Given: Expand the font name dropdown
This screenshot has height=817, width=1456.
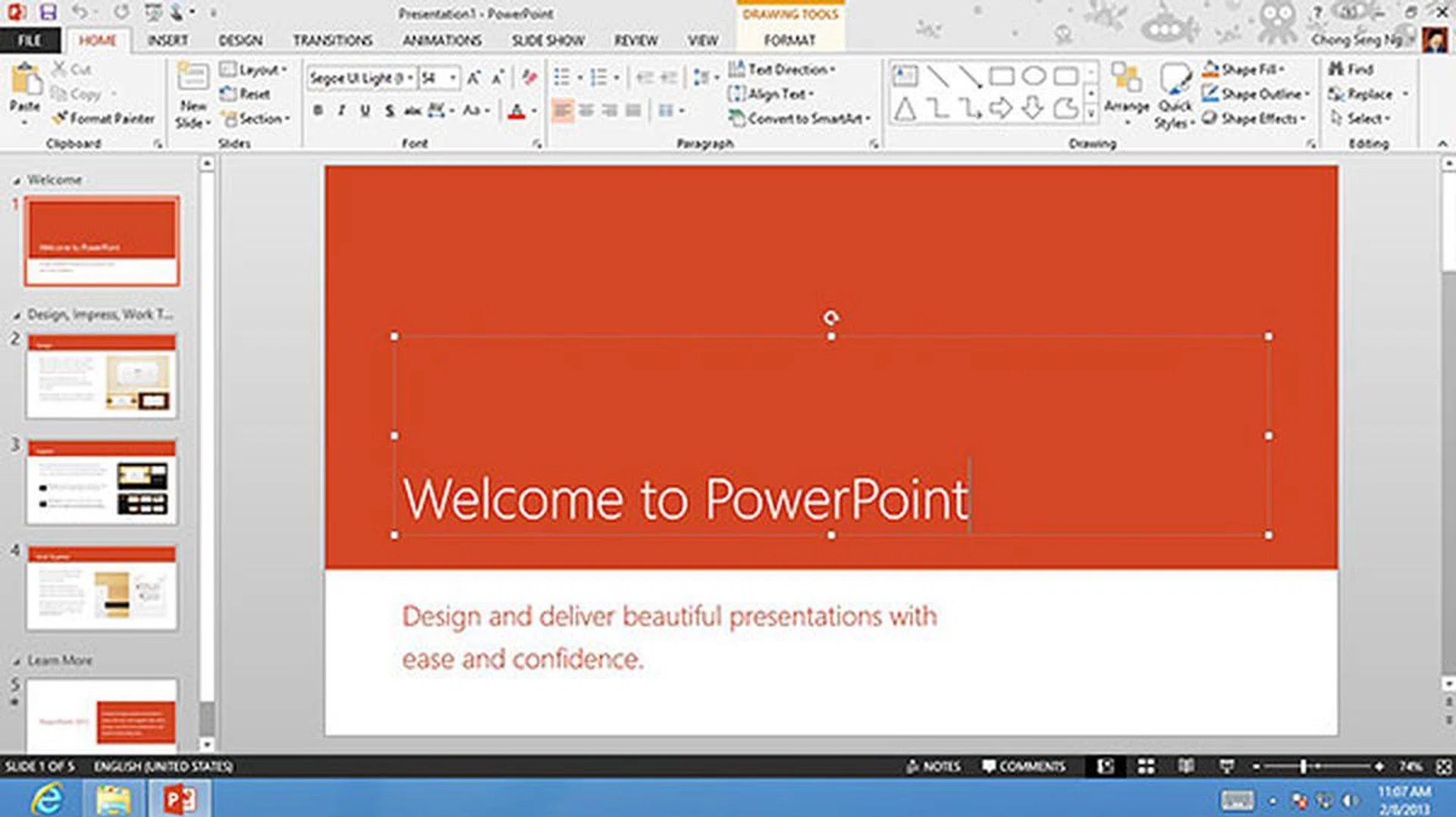Looking at the screenshot, I should [409, 78].
